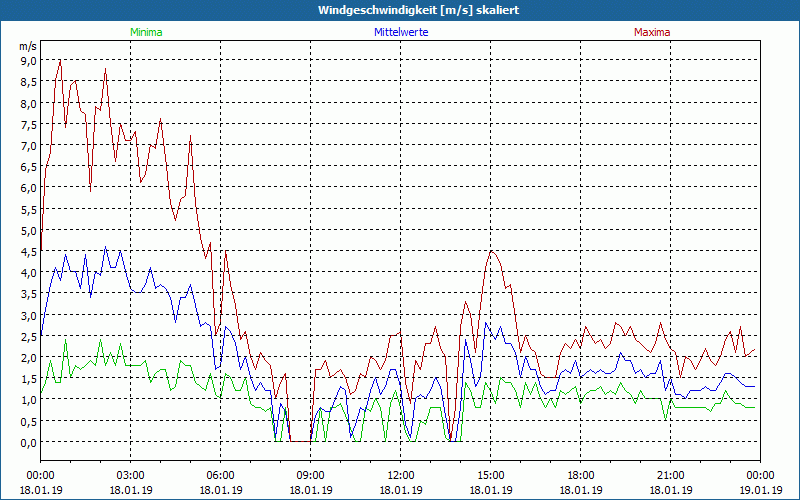Click the 18:00 time marker
Screen dimensions: 800x500
[x=580, y=475]
